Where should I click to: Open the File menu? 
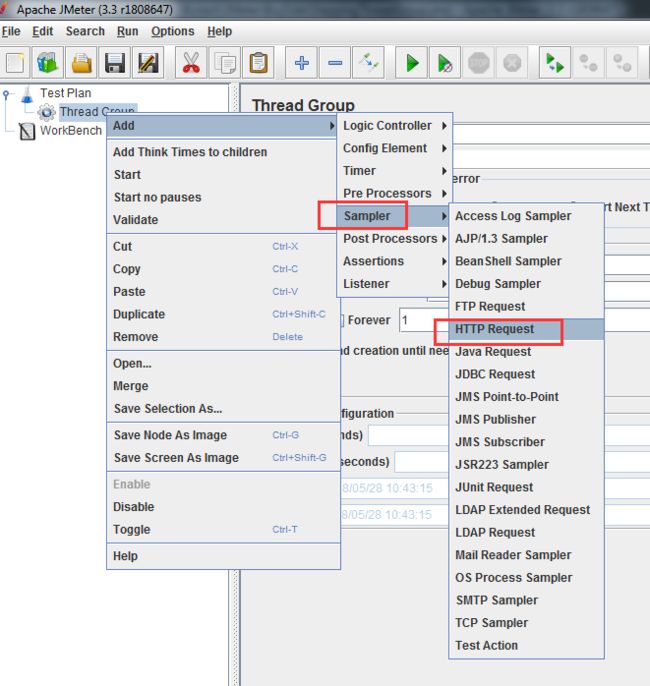[x=11, y=32]
